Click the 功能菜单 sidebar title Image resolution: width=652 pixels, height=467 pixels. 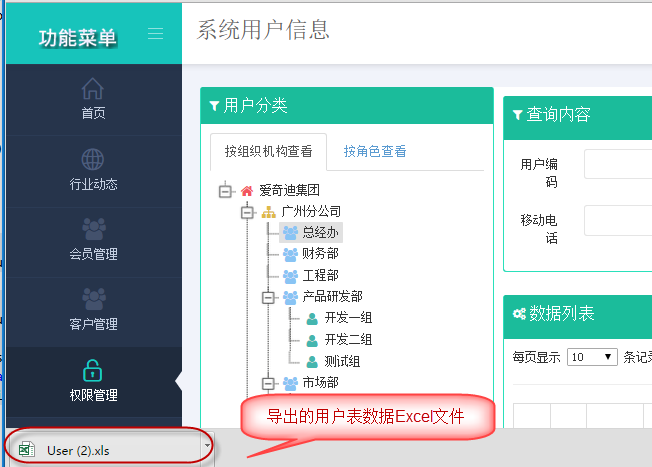coord(78,38)
